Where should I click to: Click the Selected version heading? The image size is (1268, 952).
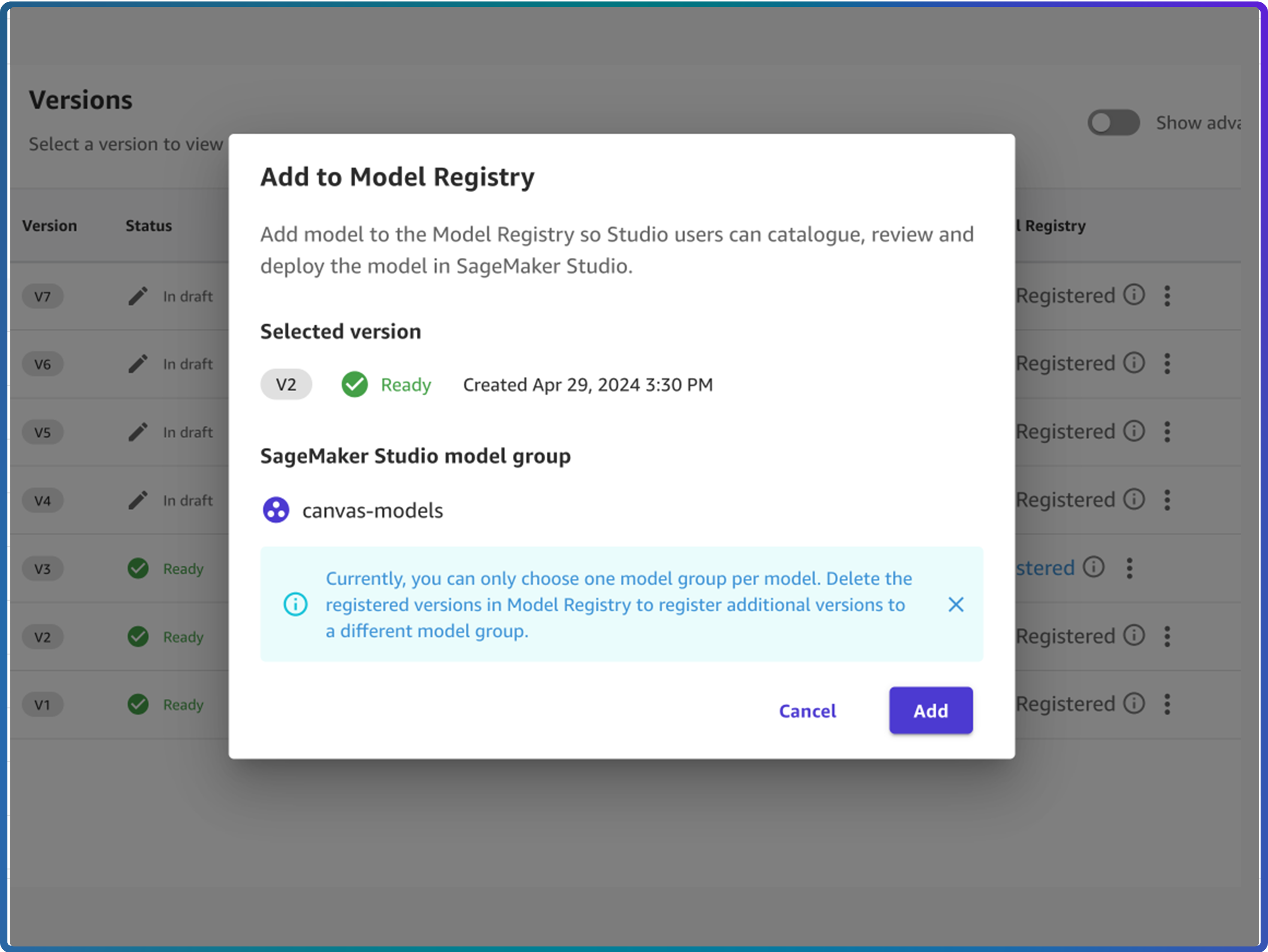pos(341,331)
